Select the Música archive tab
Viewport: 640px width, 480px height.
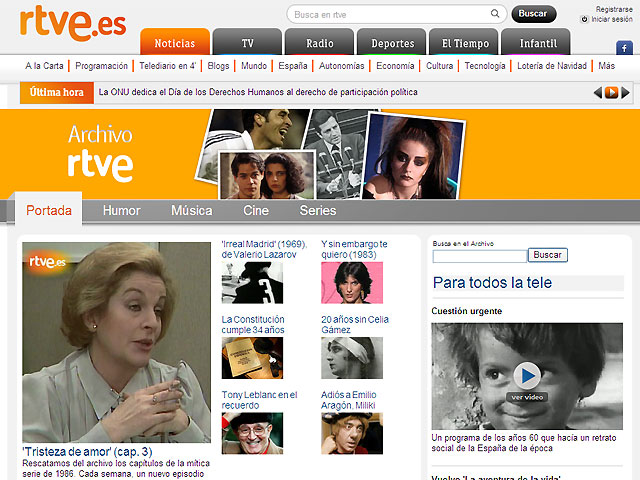[x=192, y=211]
